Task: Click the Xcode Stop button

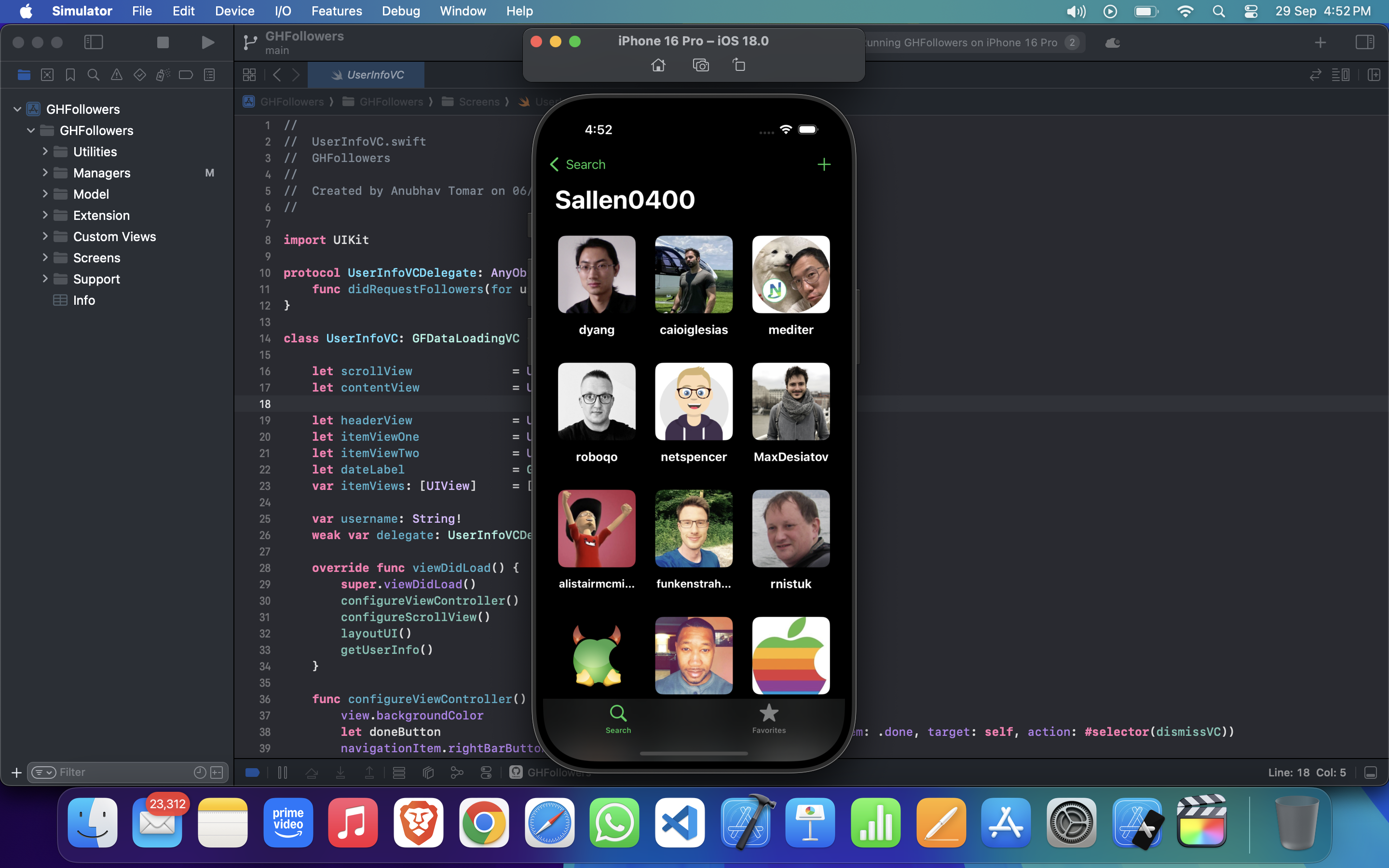Action: tap(163, 42)
